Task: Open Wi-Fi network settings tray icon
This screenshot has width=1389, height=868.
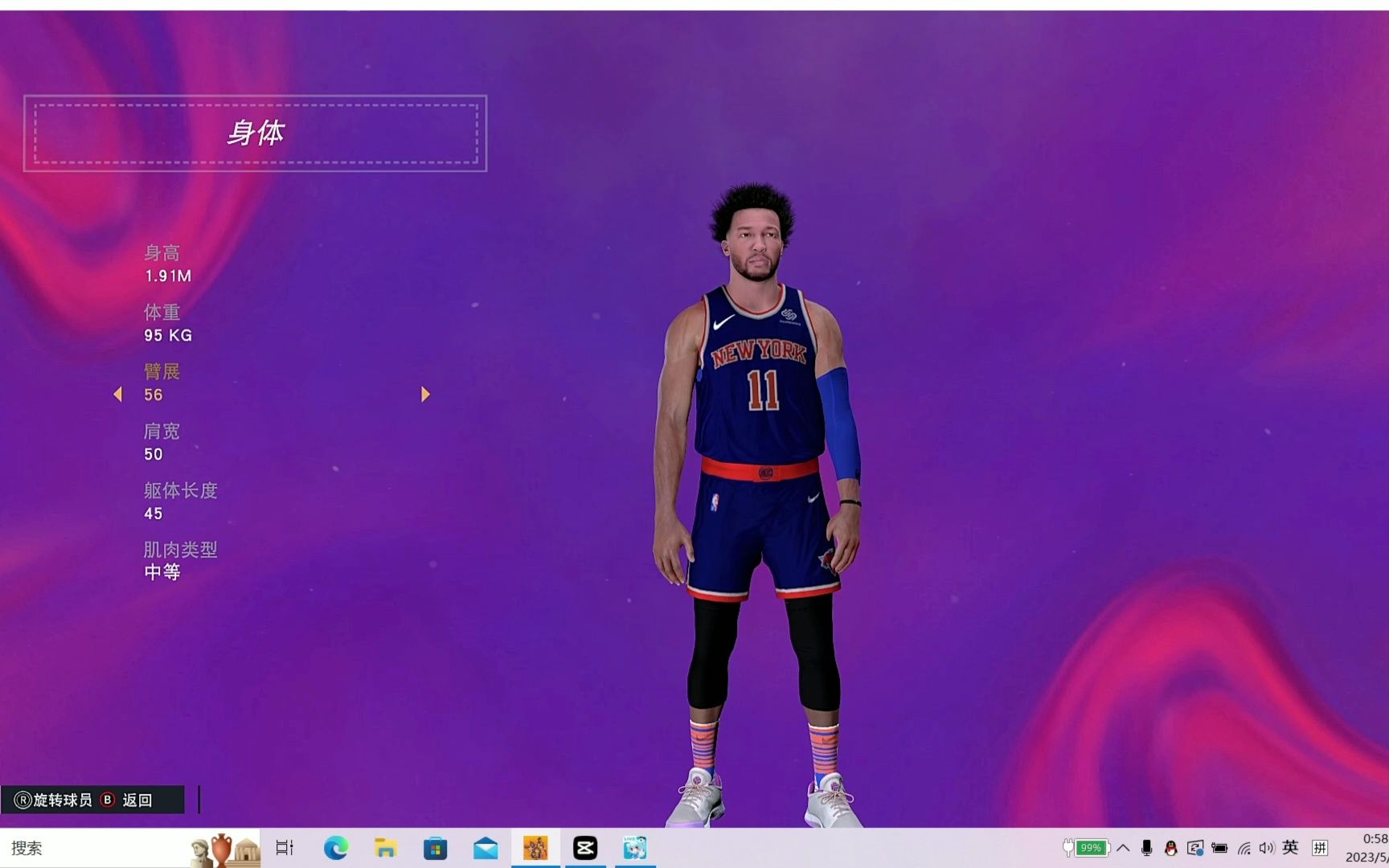Action: coord(1244,848)
